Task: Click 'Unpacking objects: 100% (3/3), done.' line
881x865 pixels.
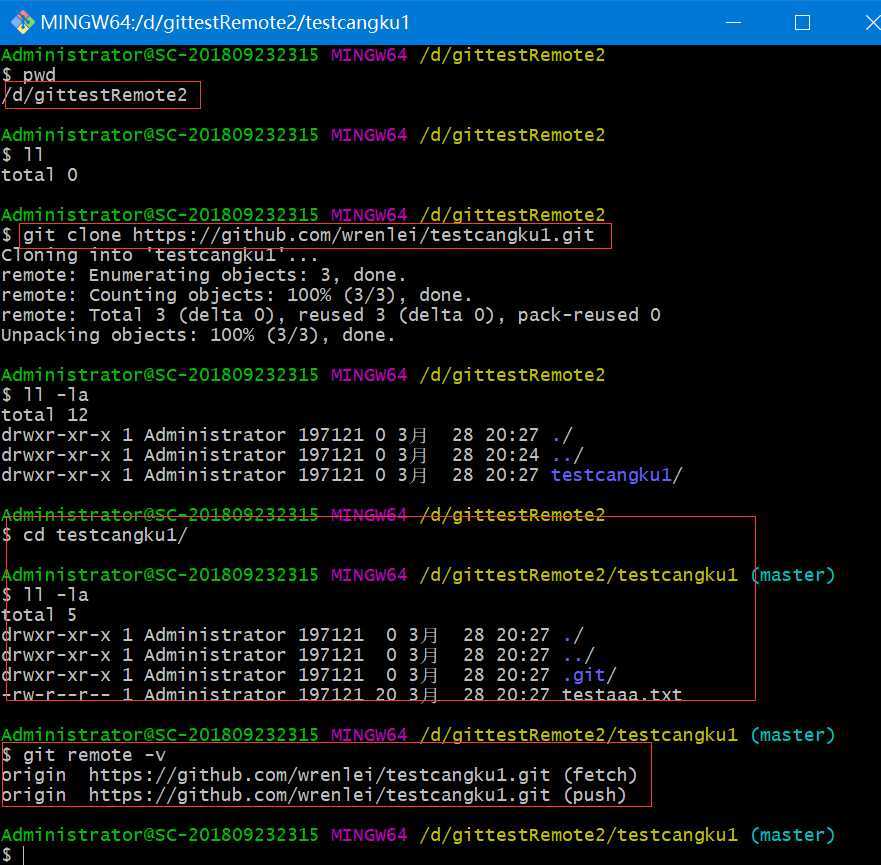Action: (198, 335)
